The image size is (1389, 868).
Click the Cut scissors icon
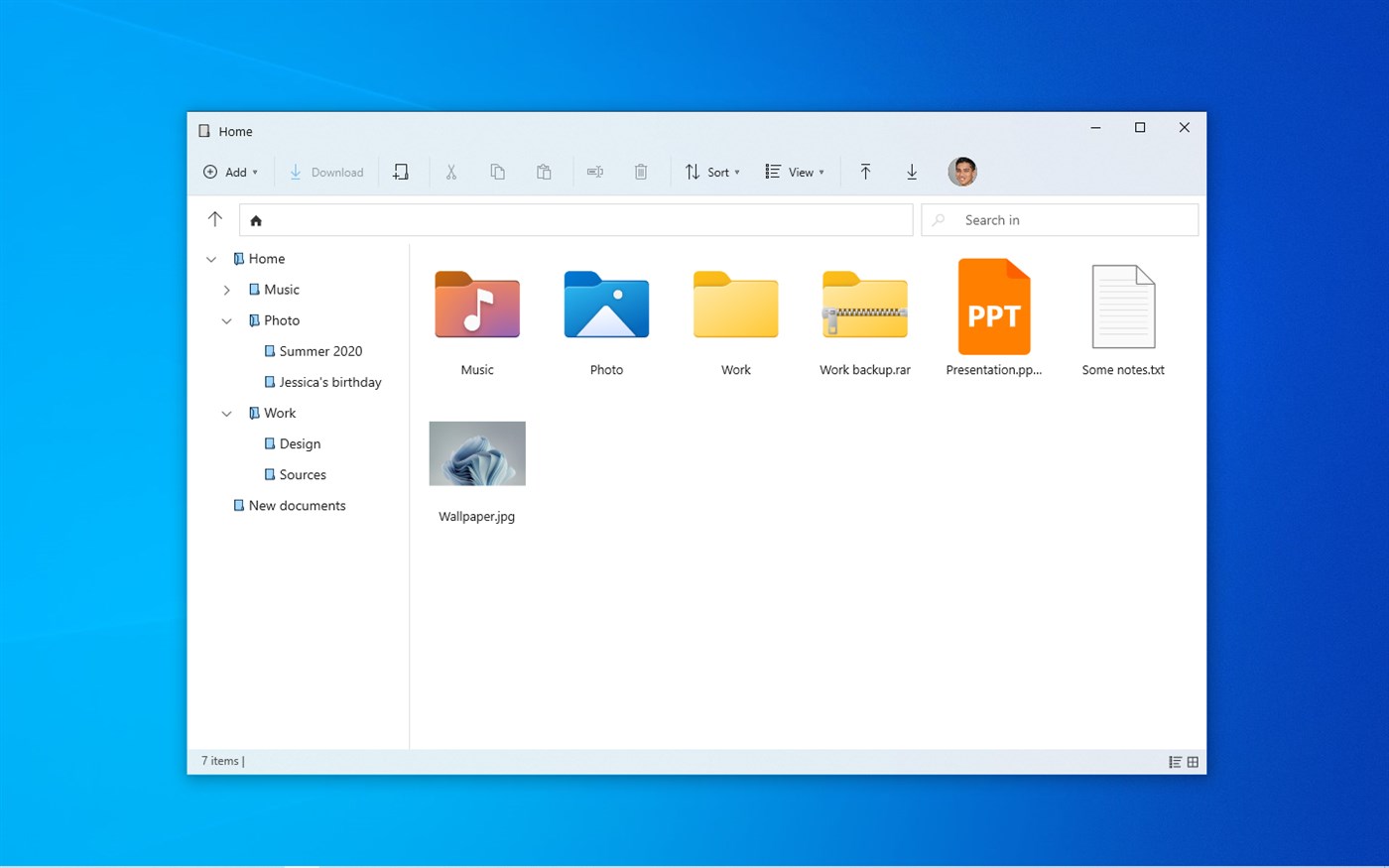(451, 172)
